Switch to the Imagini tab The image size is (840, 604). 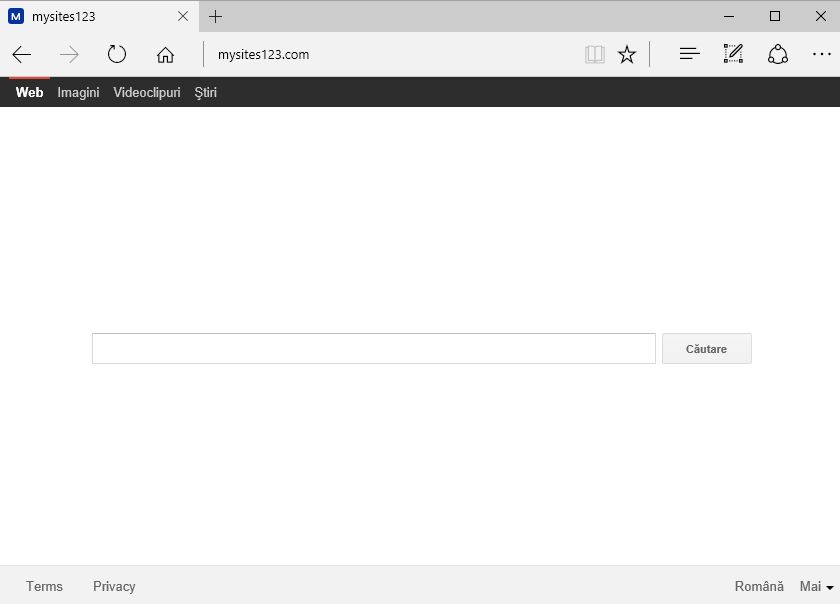point(78,92)
